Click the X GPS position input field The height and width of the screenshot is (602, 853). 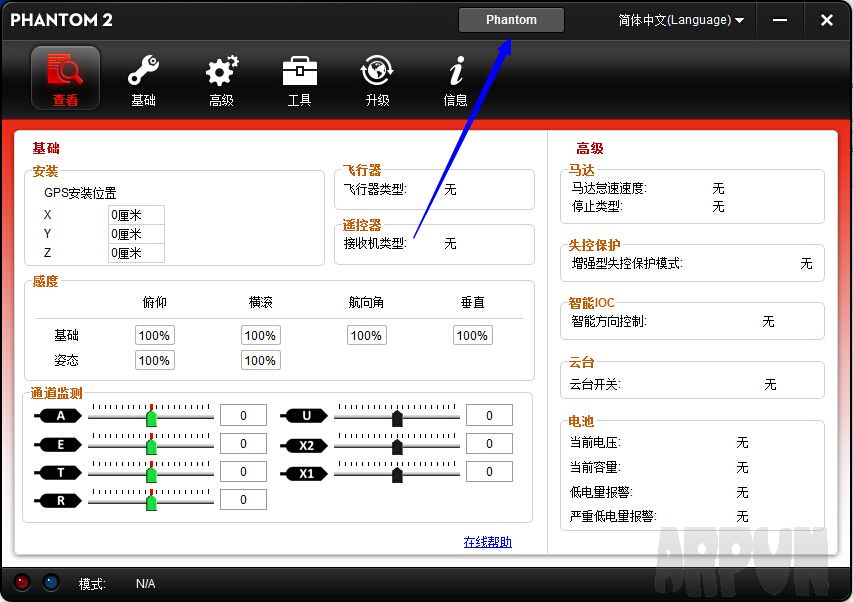point(135,214)
